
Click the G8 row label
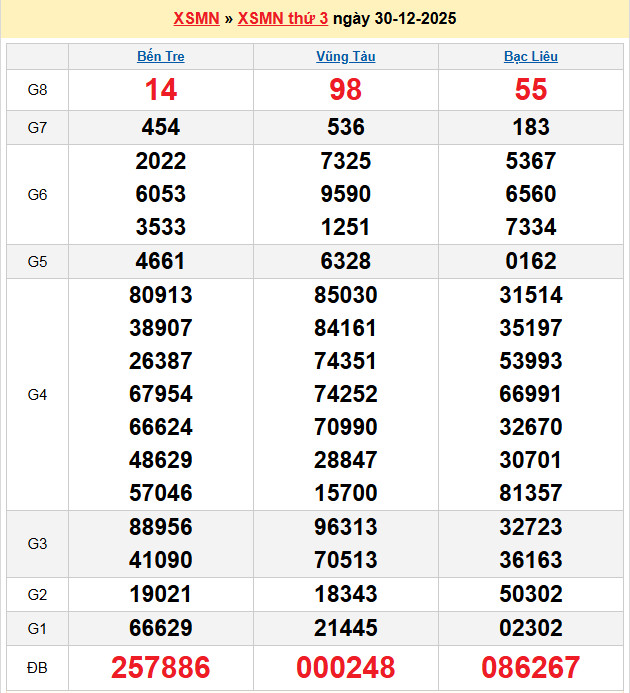pos(37,90)
